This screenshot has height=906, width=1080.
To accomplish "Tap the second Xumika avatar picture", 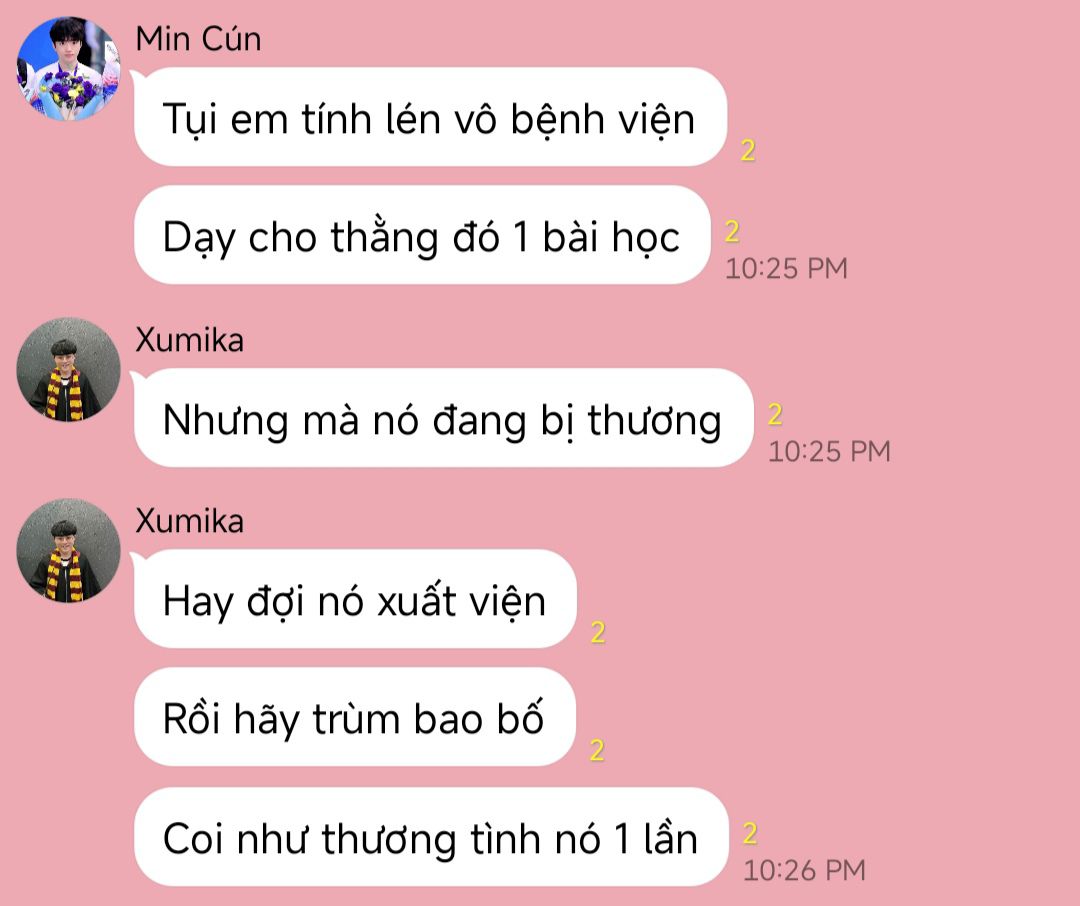I will (68, 550).
